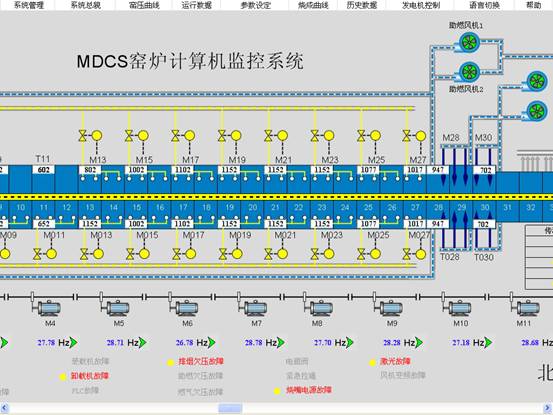Click the M13 burner valve icon
This screenshot has width=553, height=415.
(83, 136)
